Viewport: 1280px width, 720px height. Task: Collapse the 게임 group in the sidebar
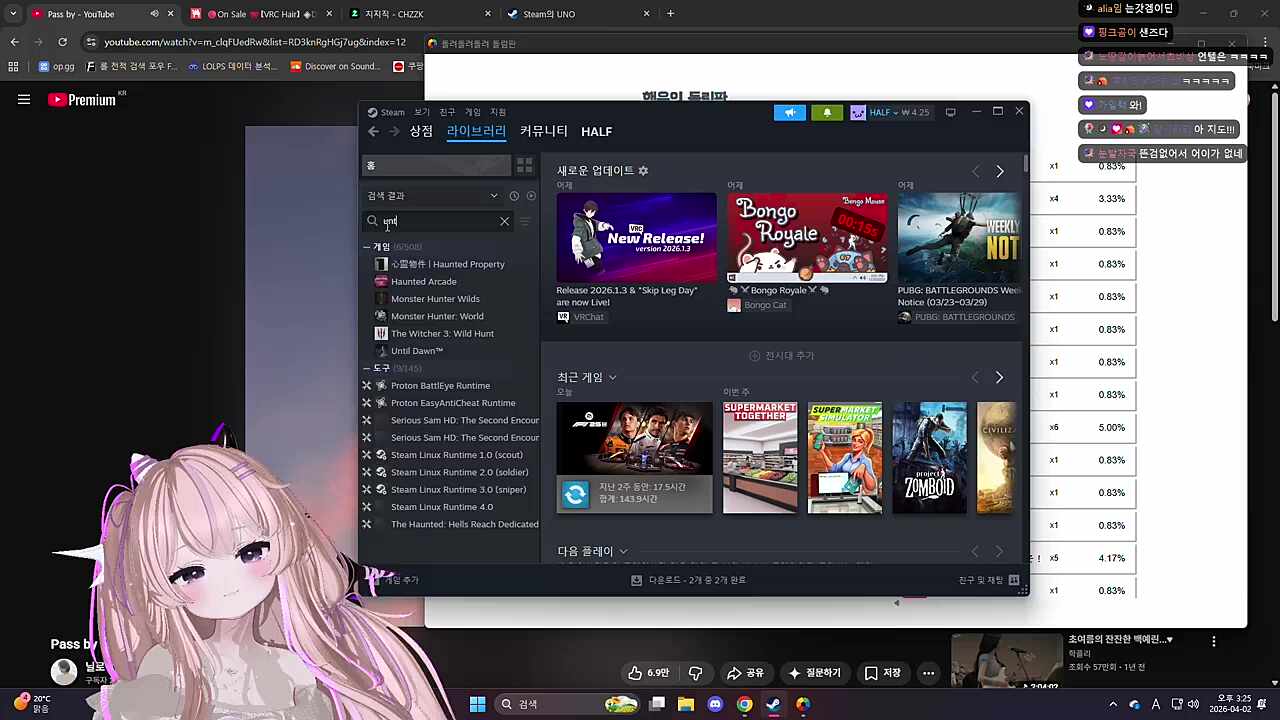[368, 246]
